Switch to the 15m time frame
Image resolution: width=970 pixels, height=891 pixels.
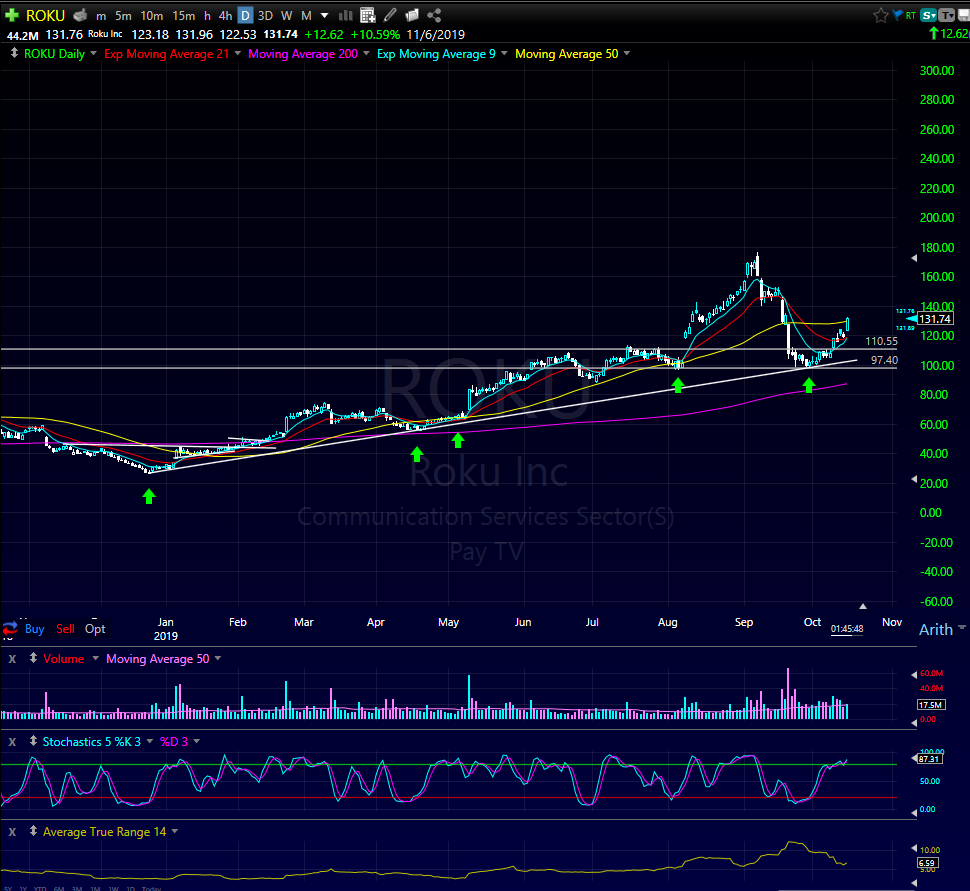point(184,16)
